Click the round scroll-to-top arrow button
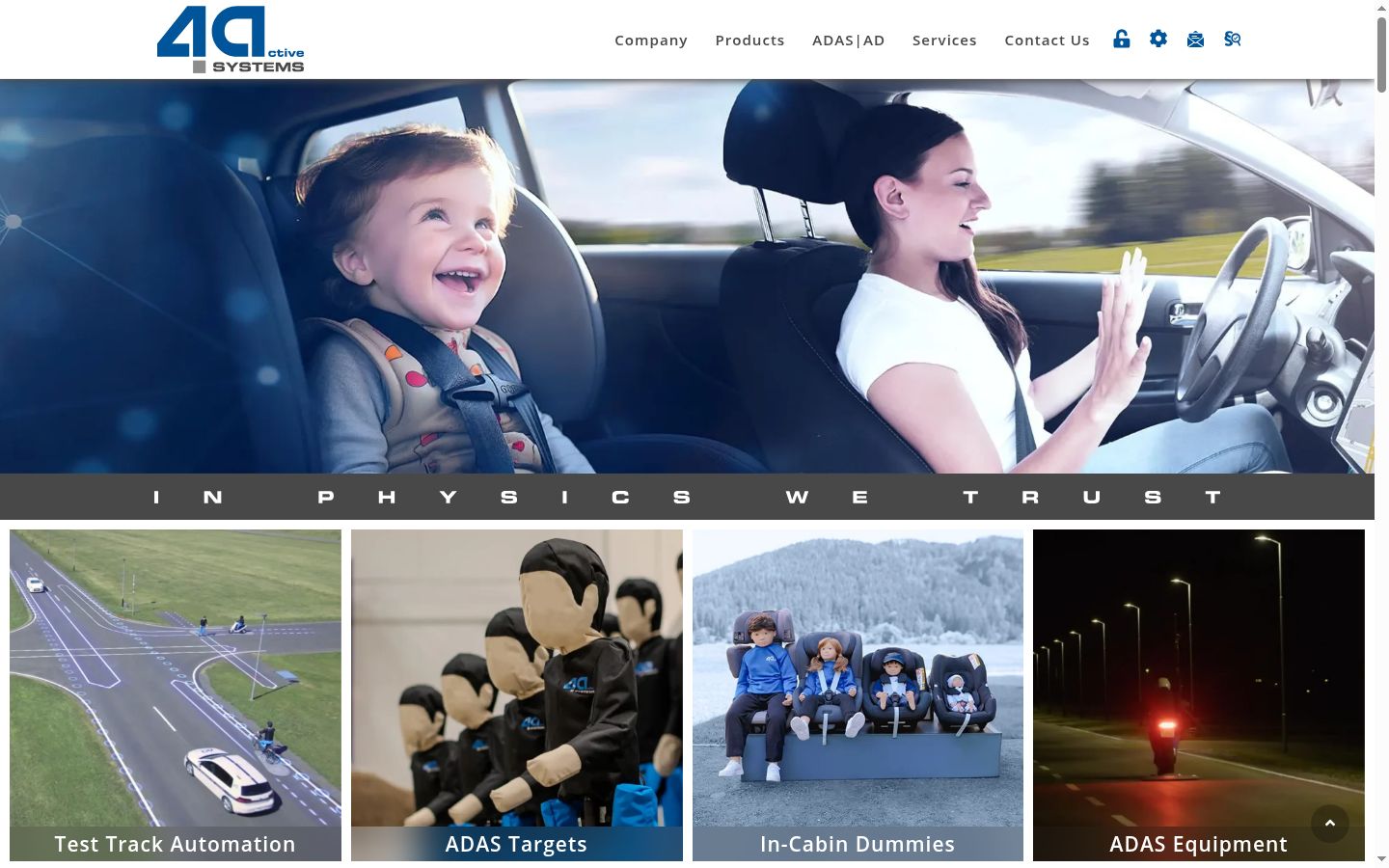Image resolution: width=1389 pixels, height=868 pixels. [x=1330, y=824]
